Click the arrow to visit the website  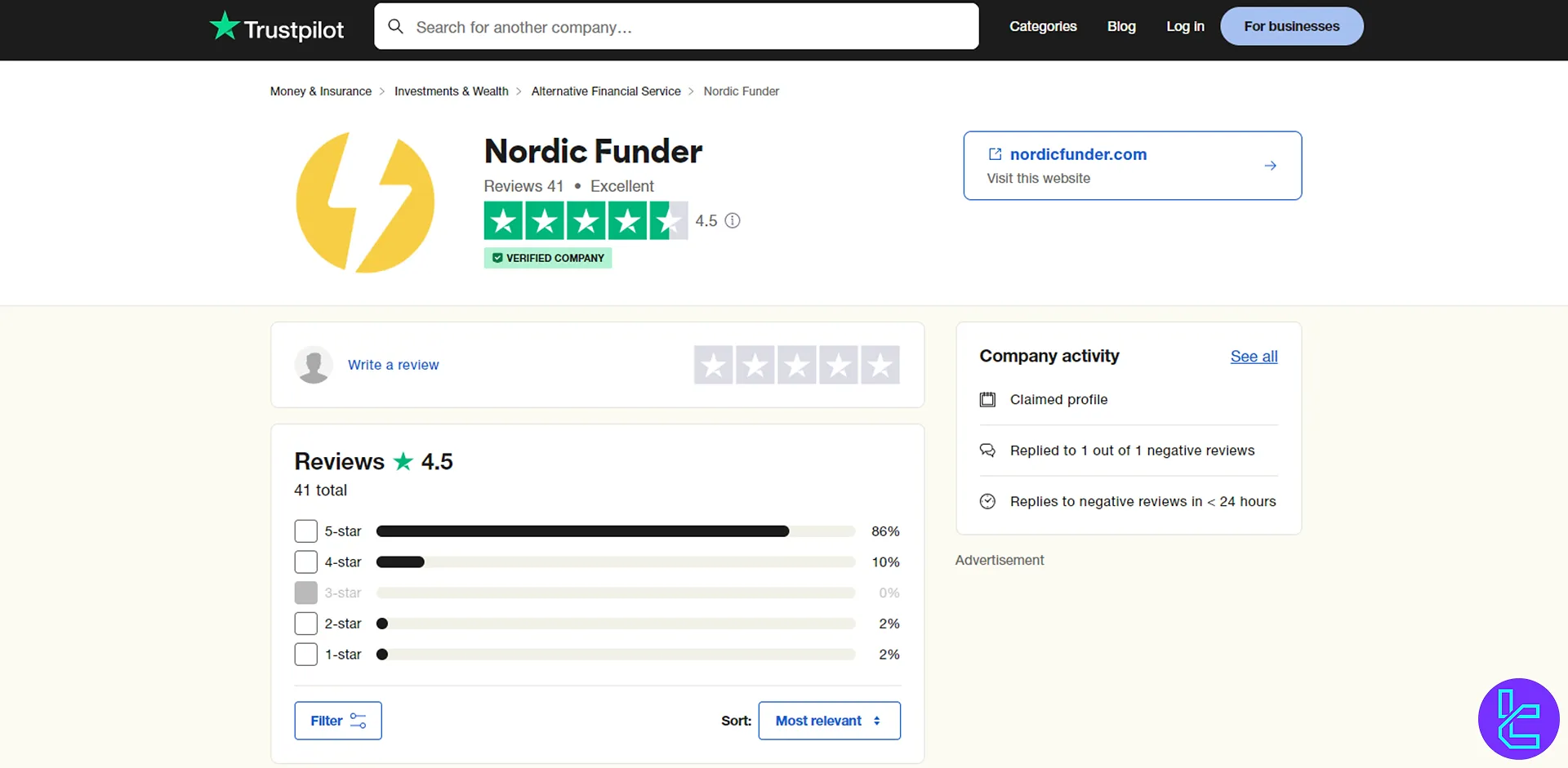point(1270,165)
